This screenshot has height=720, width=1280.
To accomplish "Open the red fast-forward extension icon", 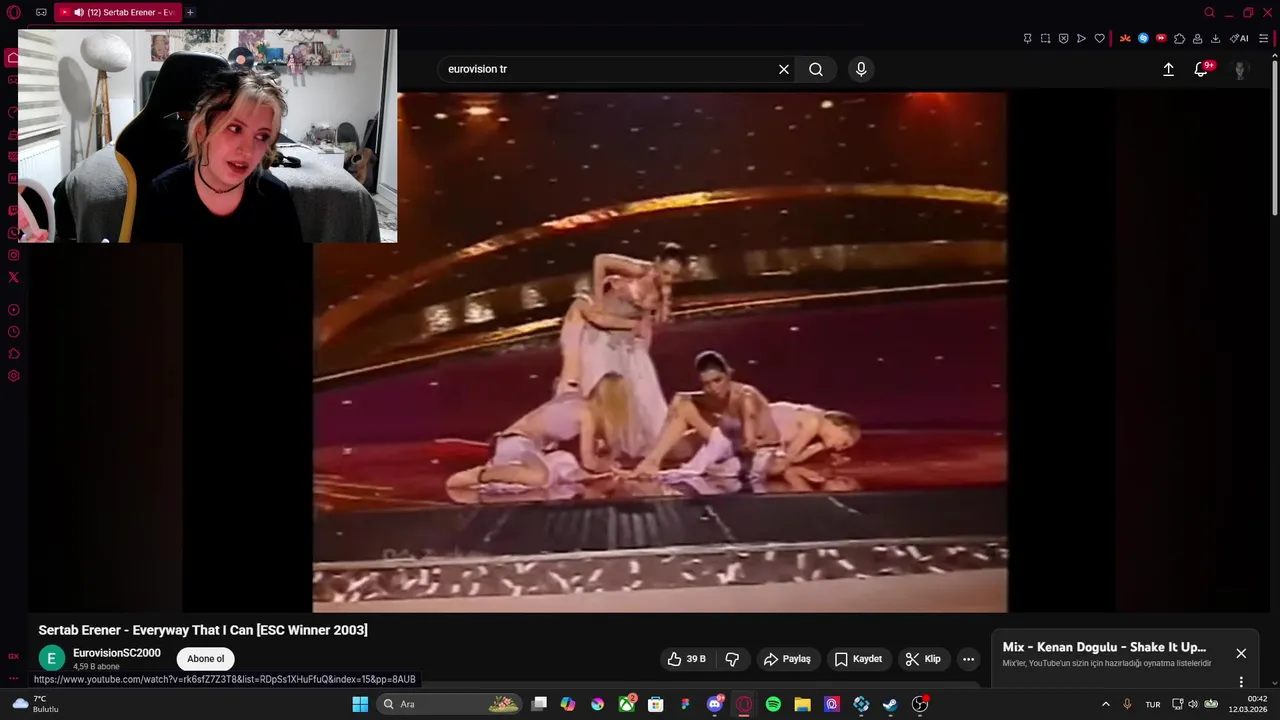I will click(x=1161, y=38).
